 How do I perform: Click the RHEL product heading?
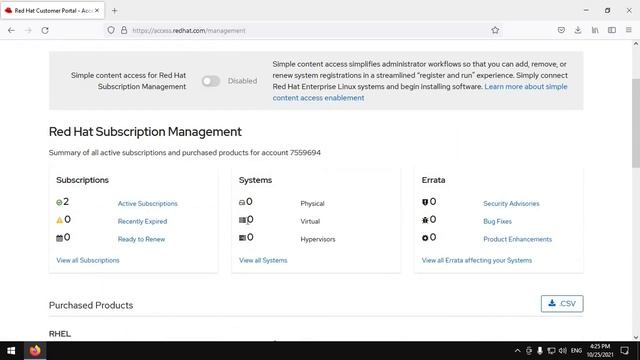60,334
